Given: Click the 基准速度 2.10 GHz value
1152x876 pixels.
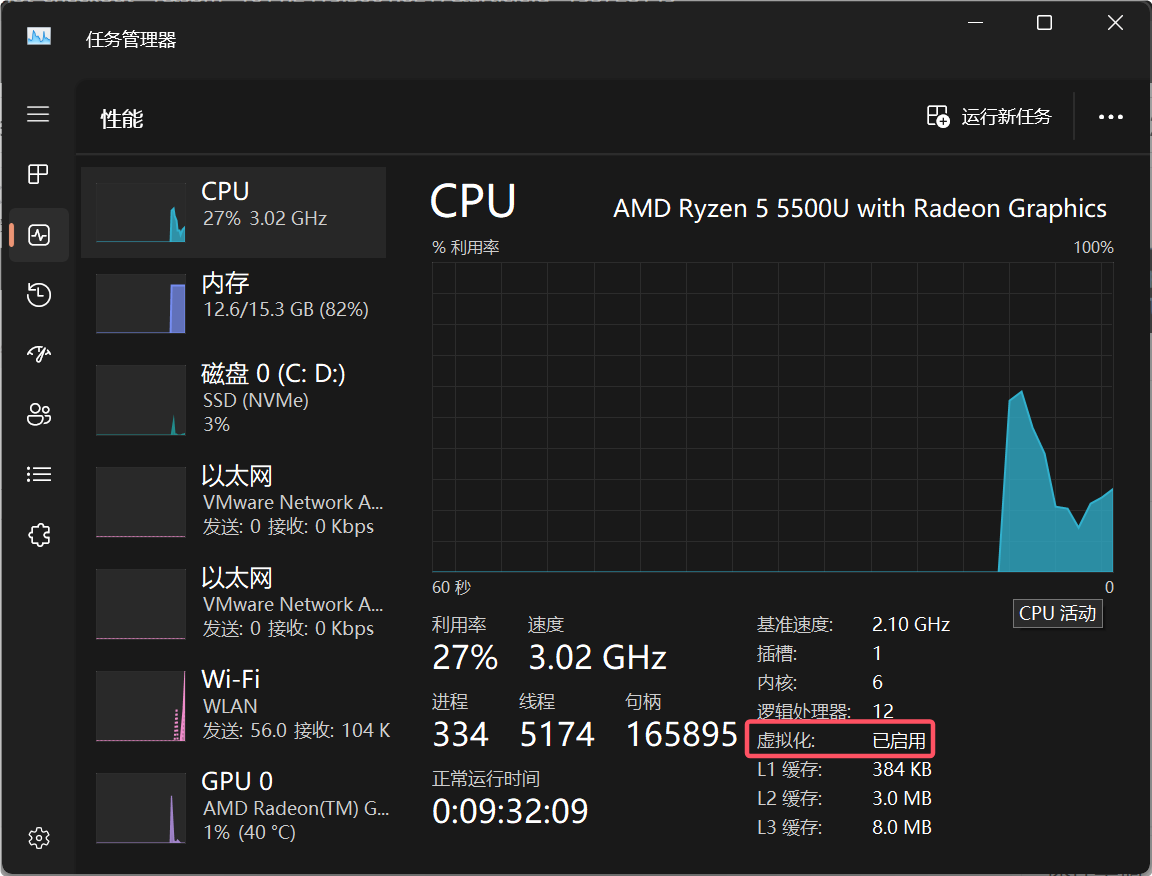Looking at the screenshot, I should [x=911, y=625].
